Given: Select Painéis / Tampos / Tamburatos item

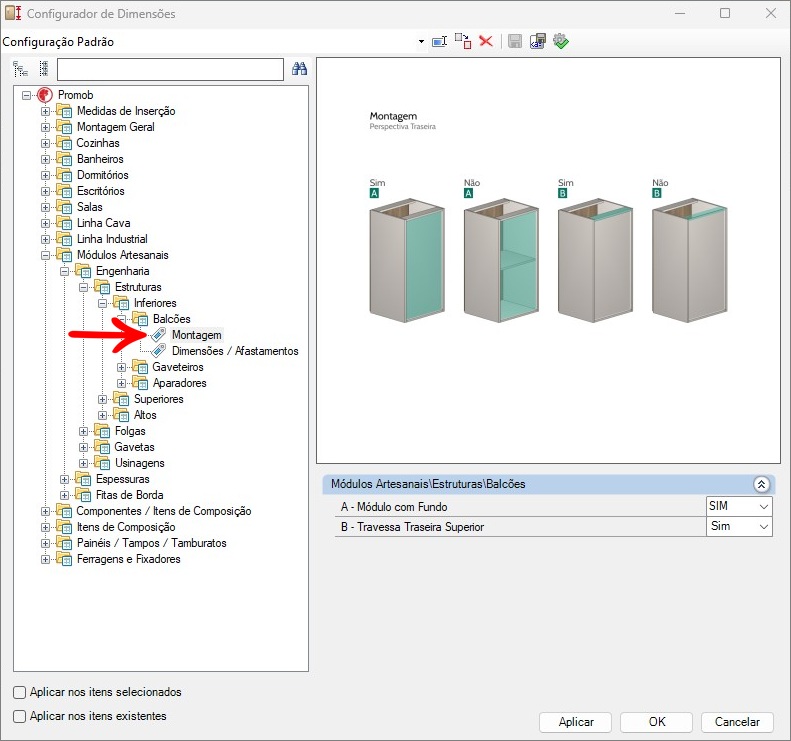Looking at the screenshot, I should pyautogui.click(x=151, y=543).
